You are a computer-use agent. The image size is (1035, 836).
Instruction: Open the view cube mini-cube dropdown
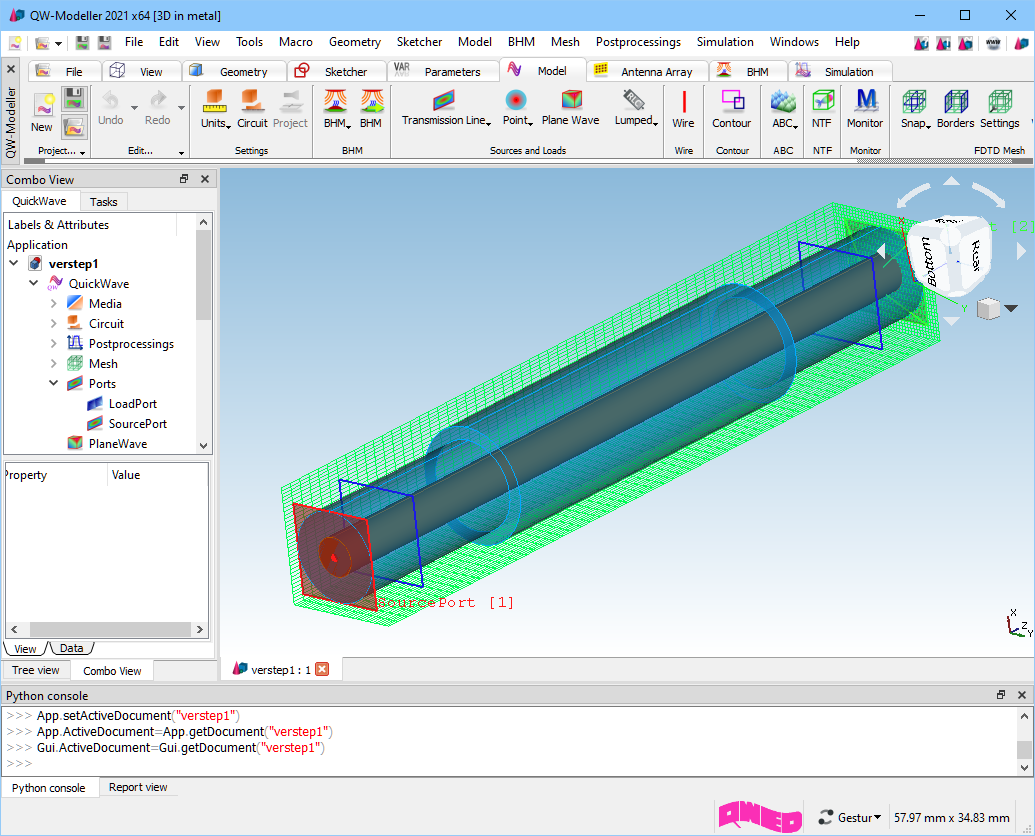(x=1011, y=308)
